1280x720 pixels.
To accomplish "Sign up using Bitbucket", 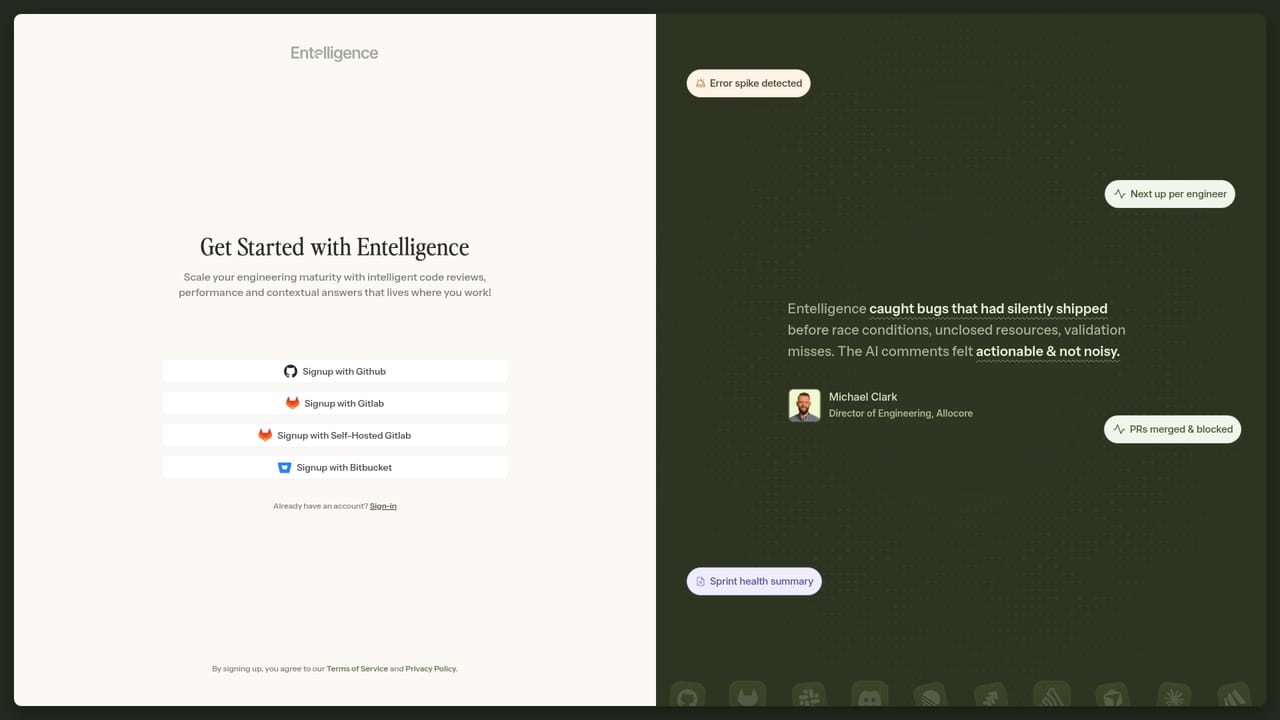I will click(x=335, y=467).
